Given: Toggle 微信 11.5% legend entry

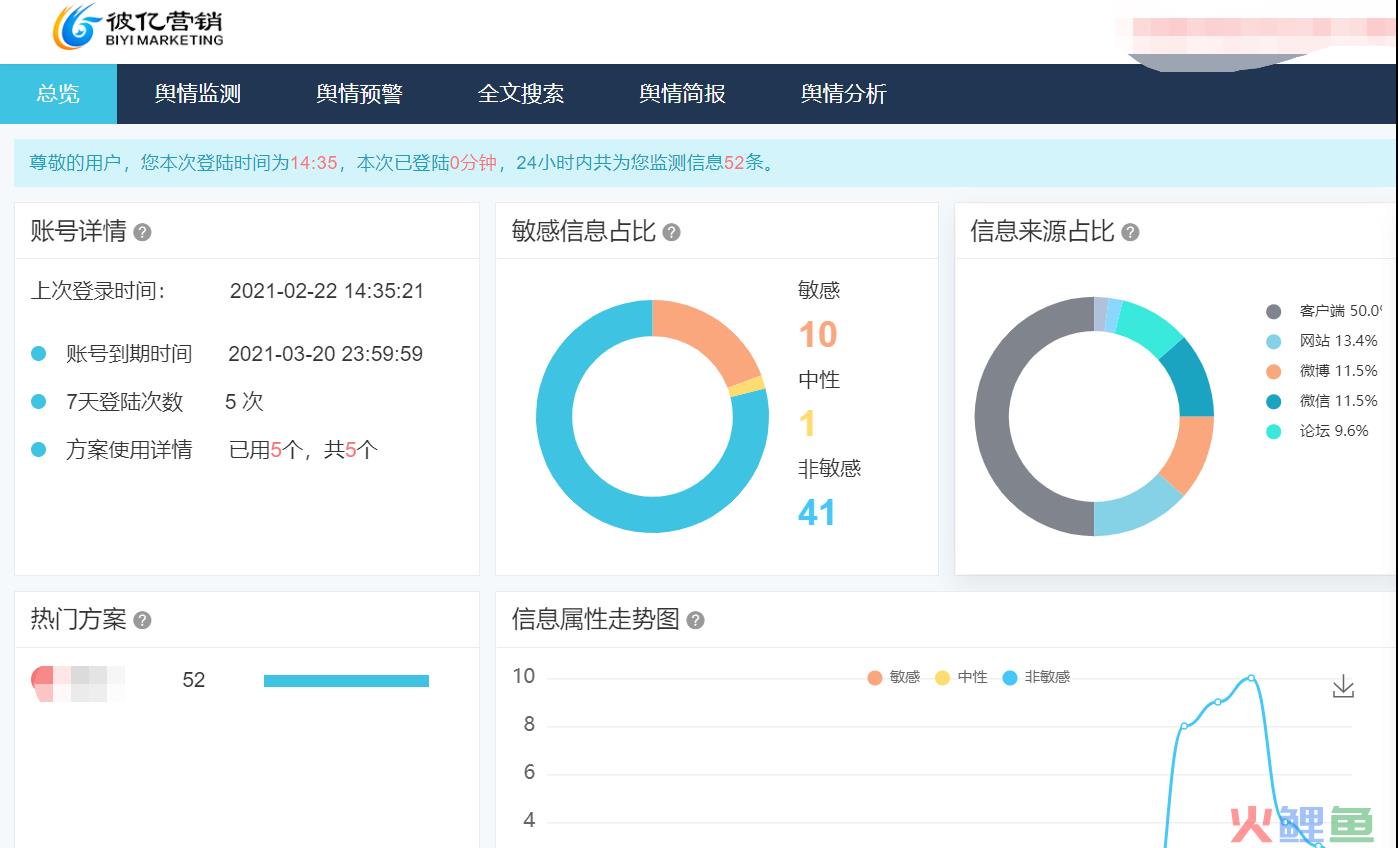Looking at the screenshot, I should [x=1322, y=401].
